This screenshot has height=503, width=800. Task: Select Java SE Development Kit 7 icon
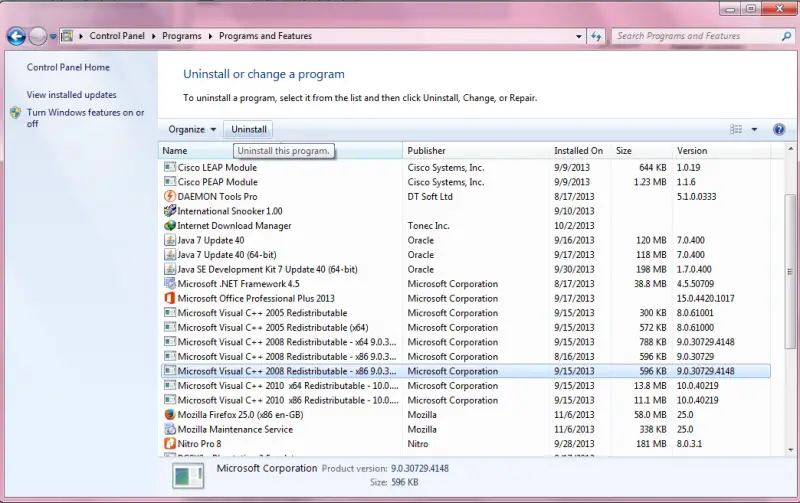(x=169, y=269)
